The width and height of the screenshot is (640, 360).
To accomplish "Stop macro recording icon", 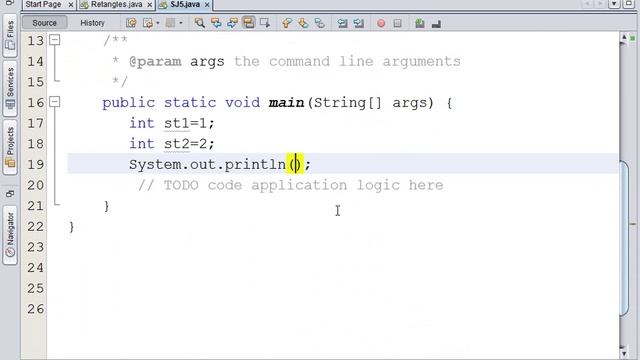I will click(x=397, y=23).
